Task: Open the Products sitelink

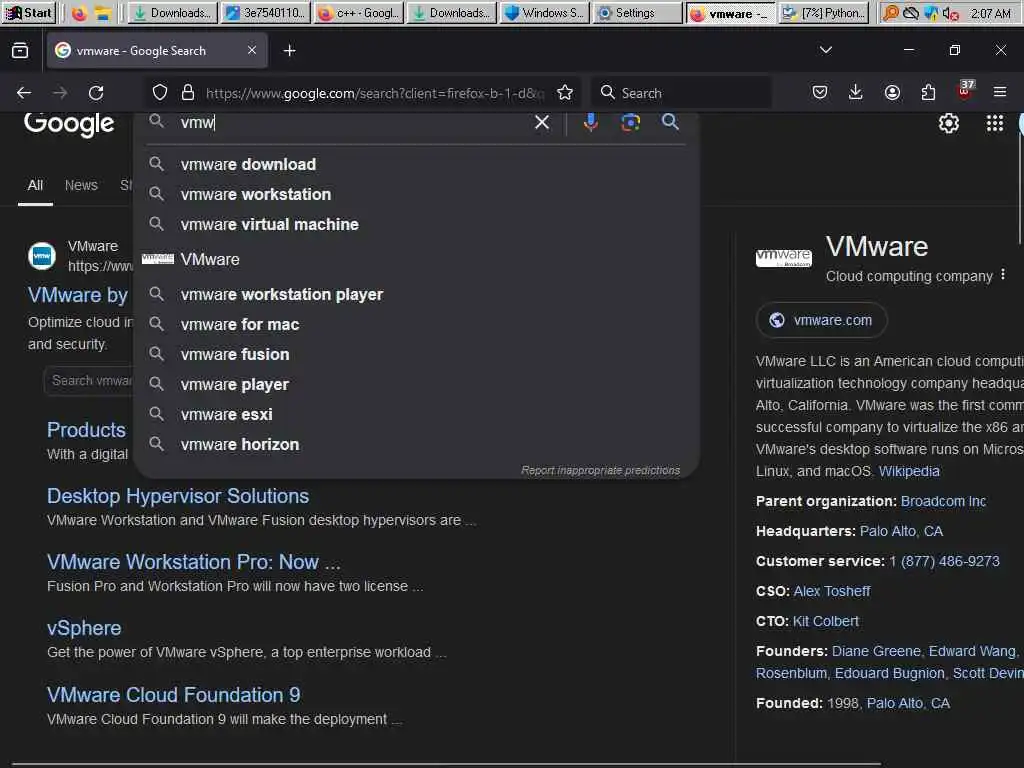Action: coord(86,430)
